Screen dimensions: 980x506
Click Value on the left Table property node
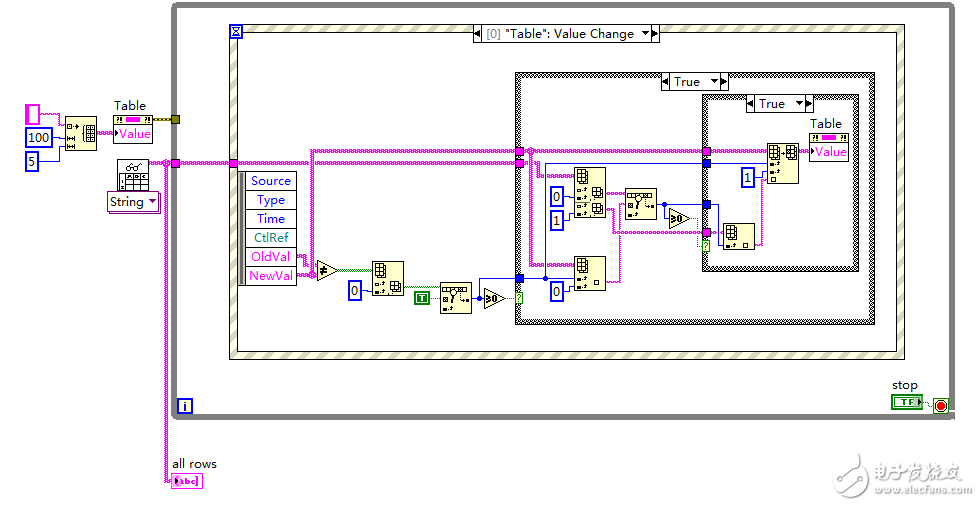pos(134,134)
